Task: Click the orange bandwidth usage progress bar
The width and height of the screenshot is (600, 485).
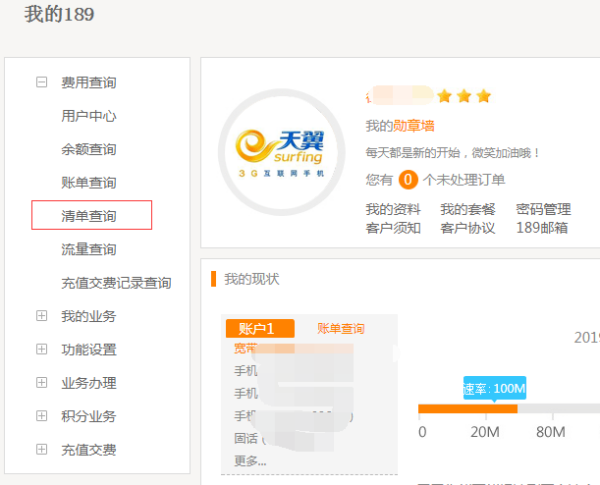Action: (x=467, y=408)
